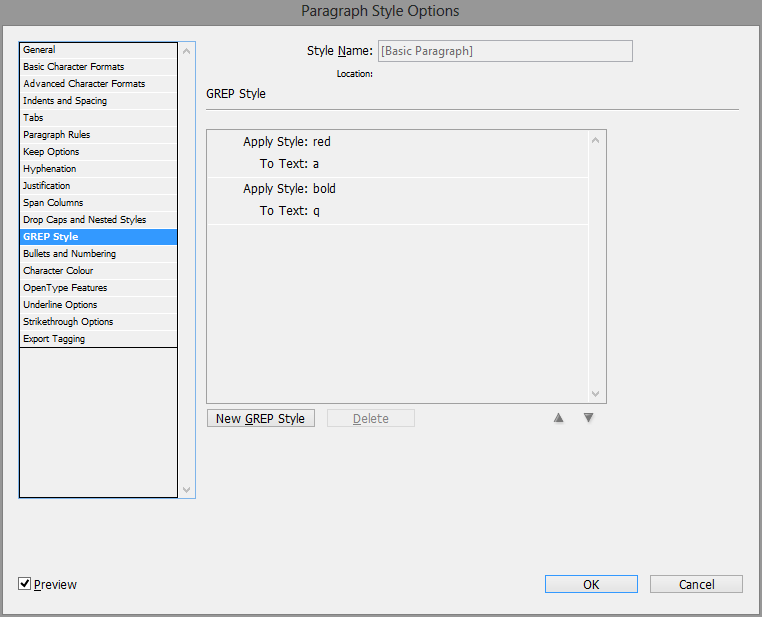Select Keep Options in the list
The height and width of the screenshot is (617, 762).
click(x=98, y=152)
